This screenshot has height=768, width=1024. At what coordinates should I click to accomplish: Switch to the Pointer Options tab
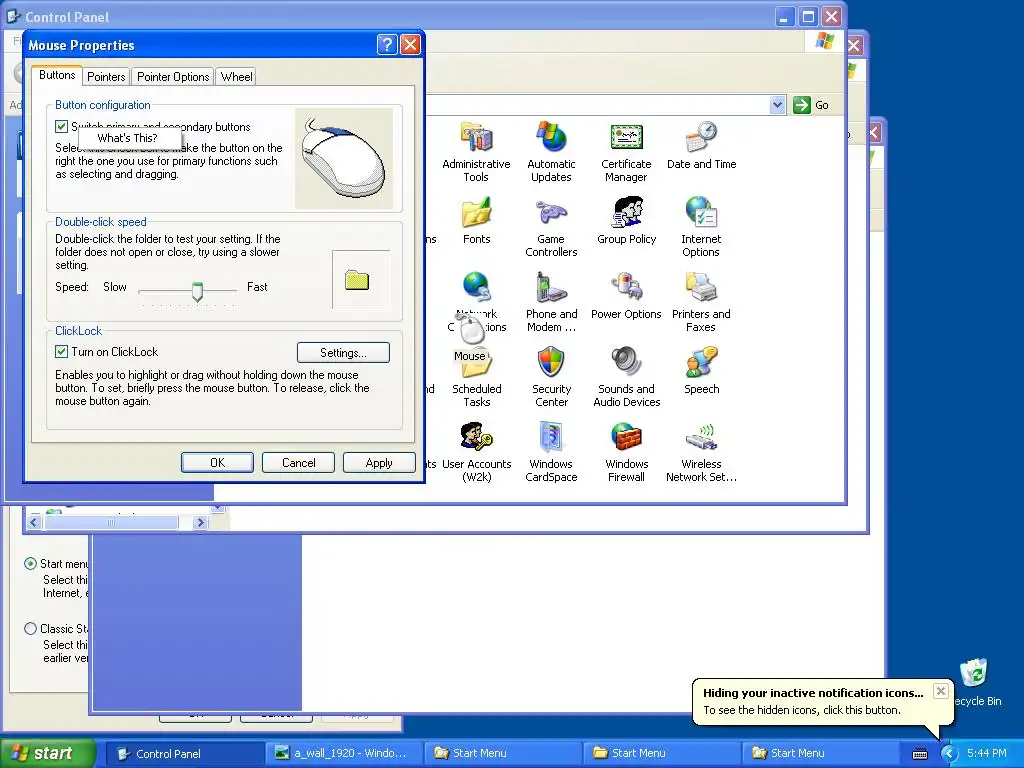173,76
